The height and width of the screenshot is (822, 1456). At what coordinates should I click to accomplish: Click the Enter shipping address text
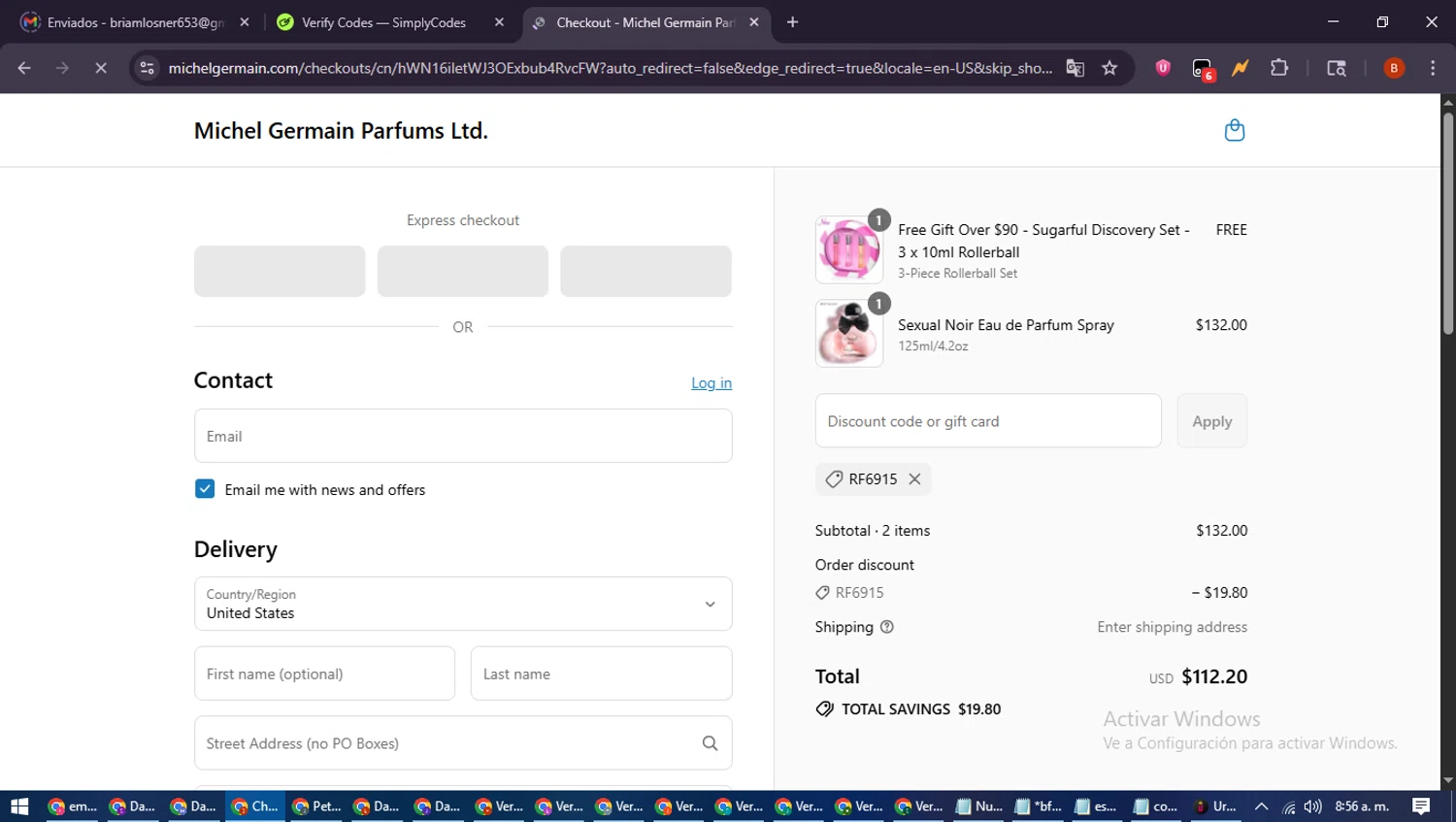(1172, 627)
